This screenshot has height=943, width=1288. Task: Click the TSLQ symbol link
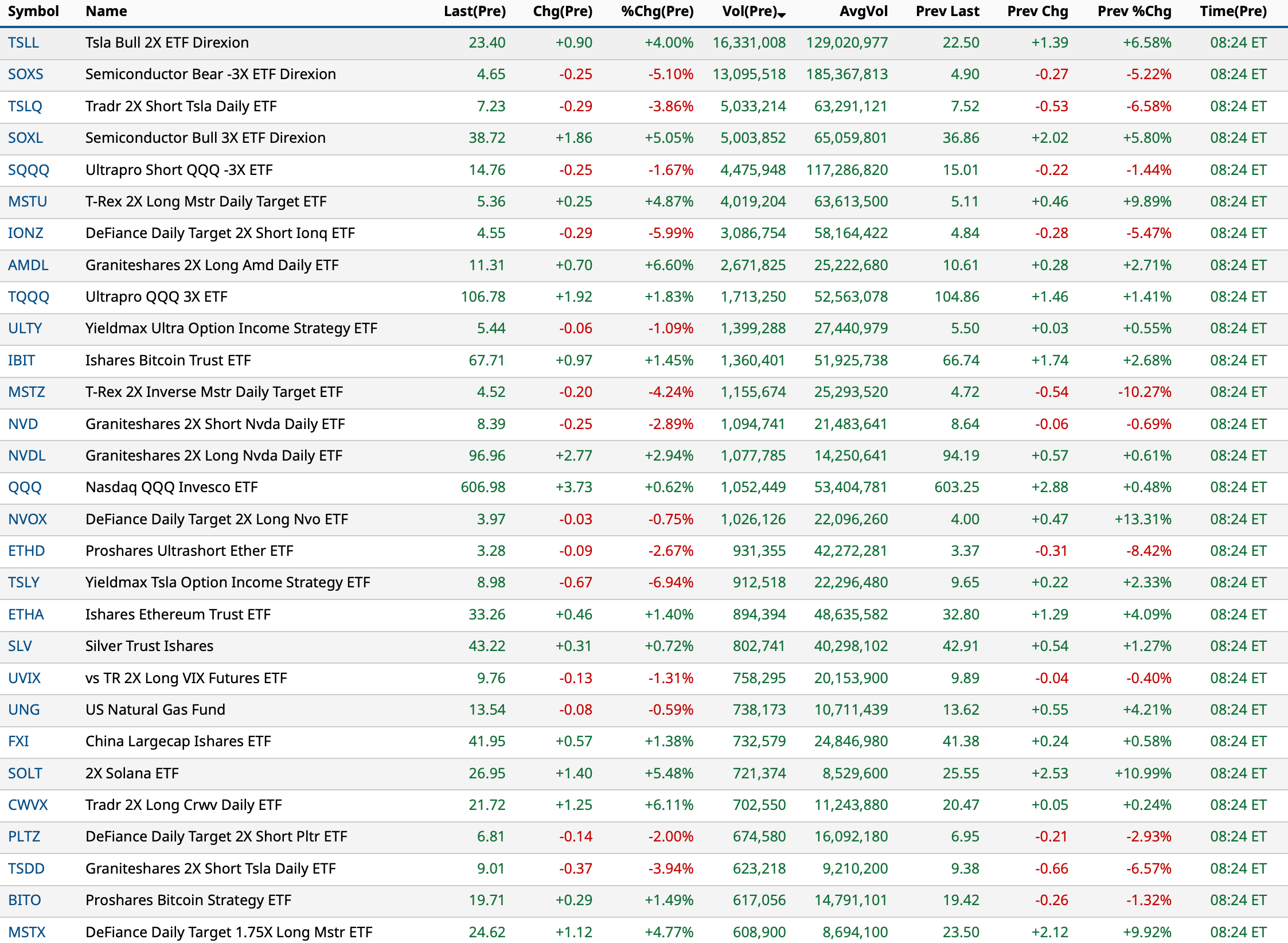click(x=25, y=107)
